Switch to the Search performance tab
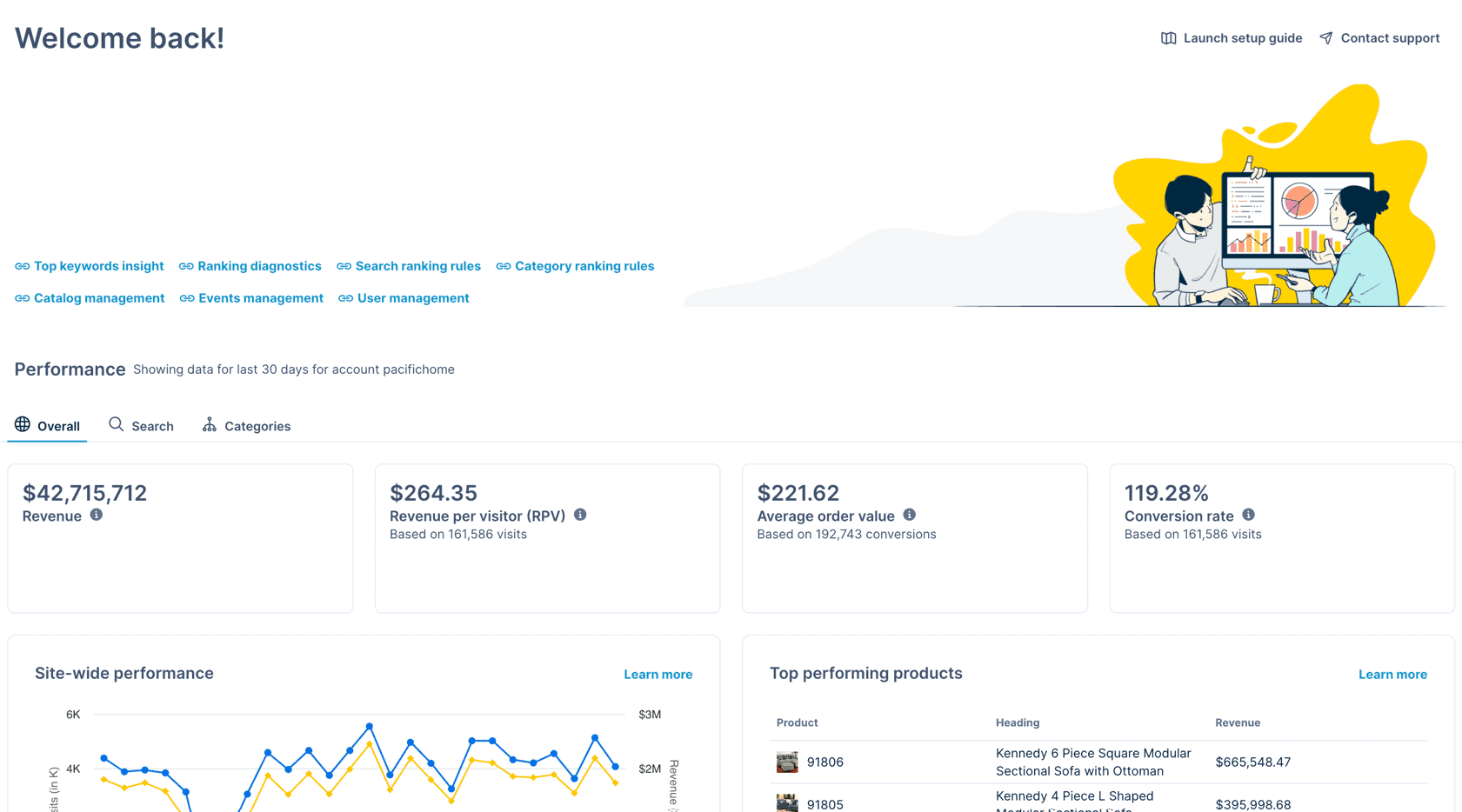Viewport: 1462px width, 812px height. coord(141,425)
